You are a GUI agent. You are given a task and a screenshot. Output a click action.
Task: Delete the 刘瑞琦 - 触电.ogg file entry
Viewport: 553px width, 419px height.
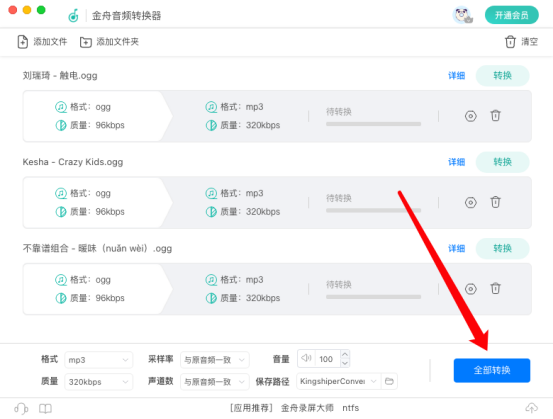495,115
